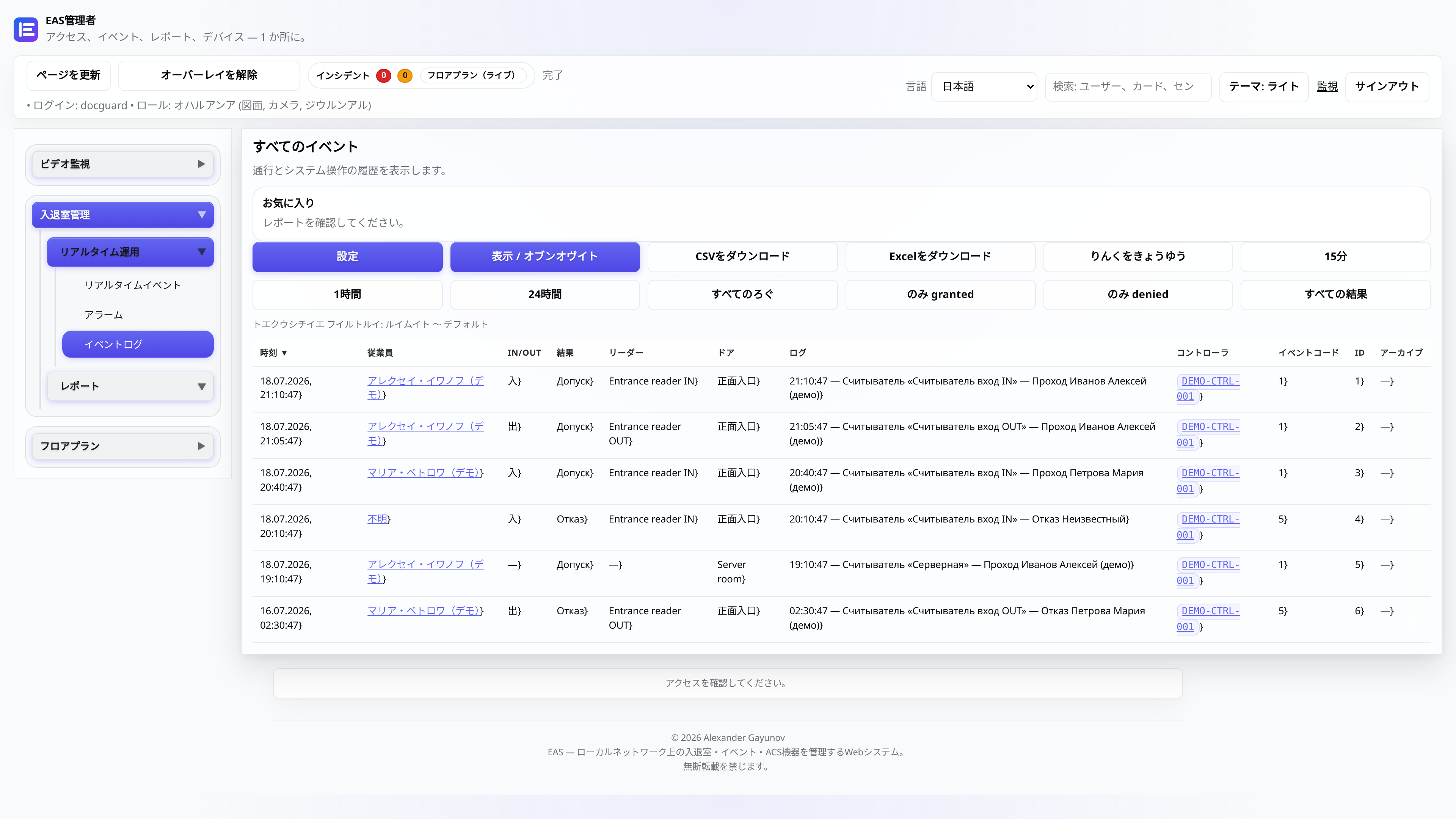Select リアルタイムイベント in sidebar
This screenshot has height=819, width=1456.
[x=133, y=286]
